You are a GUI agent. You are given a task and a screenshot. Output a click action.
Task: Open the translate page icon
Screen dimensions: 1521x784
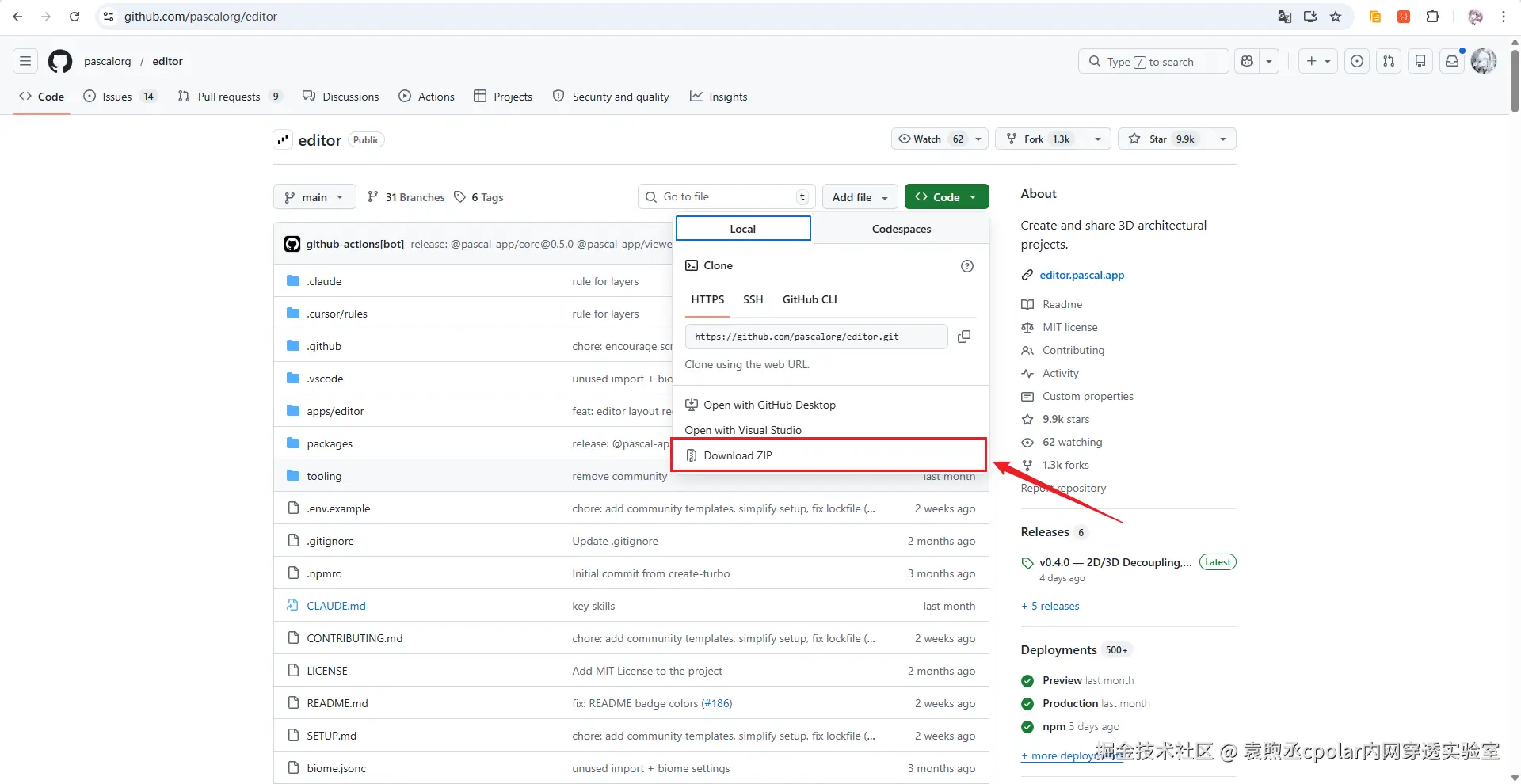click(1285, 17)
